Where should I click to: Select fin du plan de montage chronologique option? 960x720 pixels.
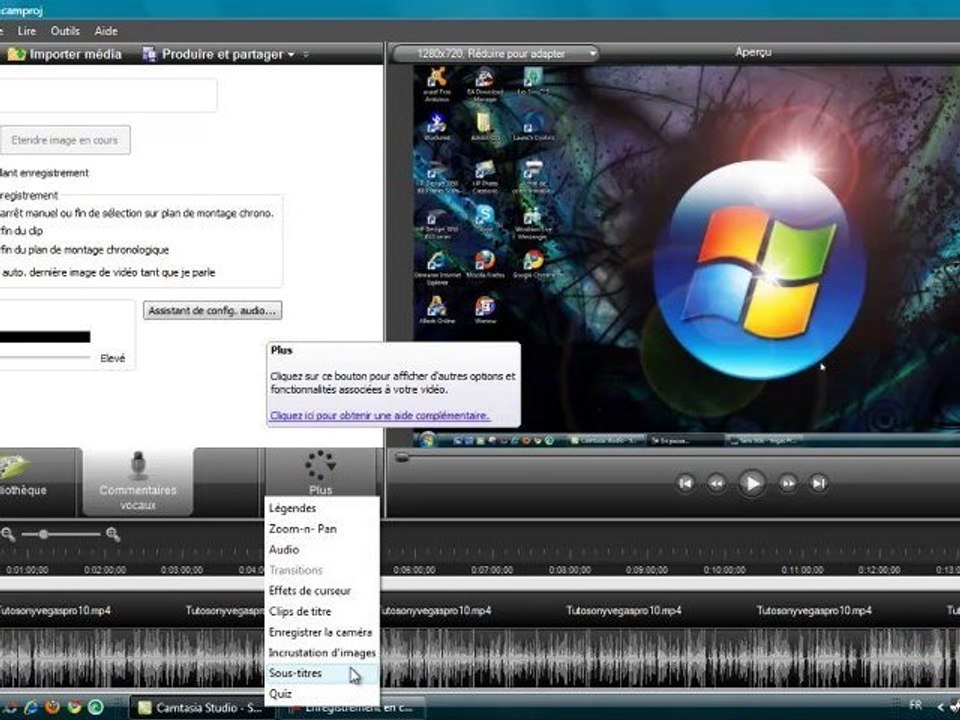[x=84, y=250]
